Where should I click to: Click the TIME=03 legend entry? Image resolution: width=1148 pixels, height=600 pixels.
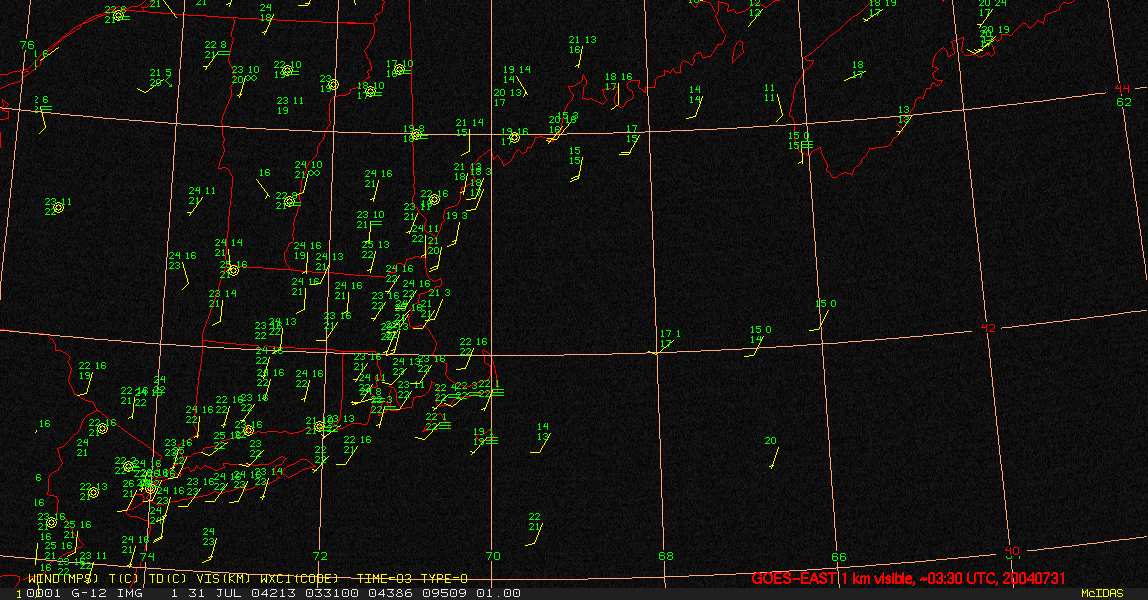(384, 579)
